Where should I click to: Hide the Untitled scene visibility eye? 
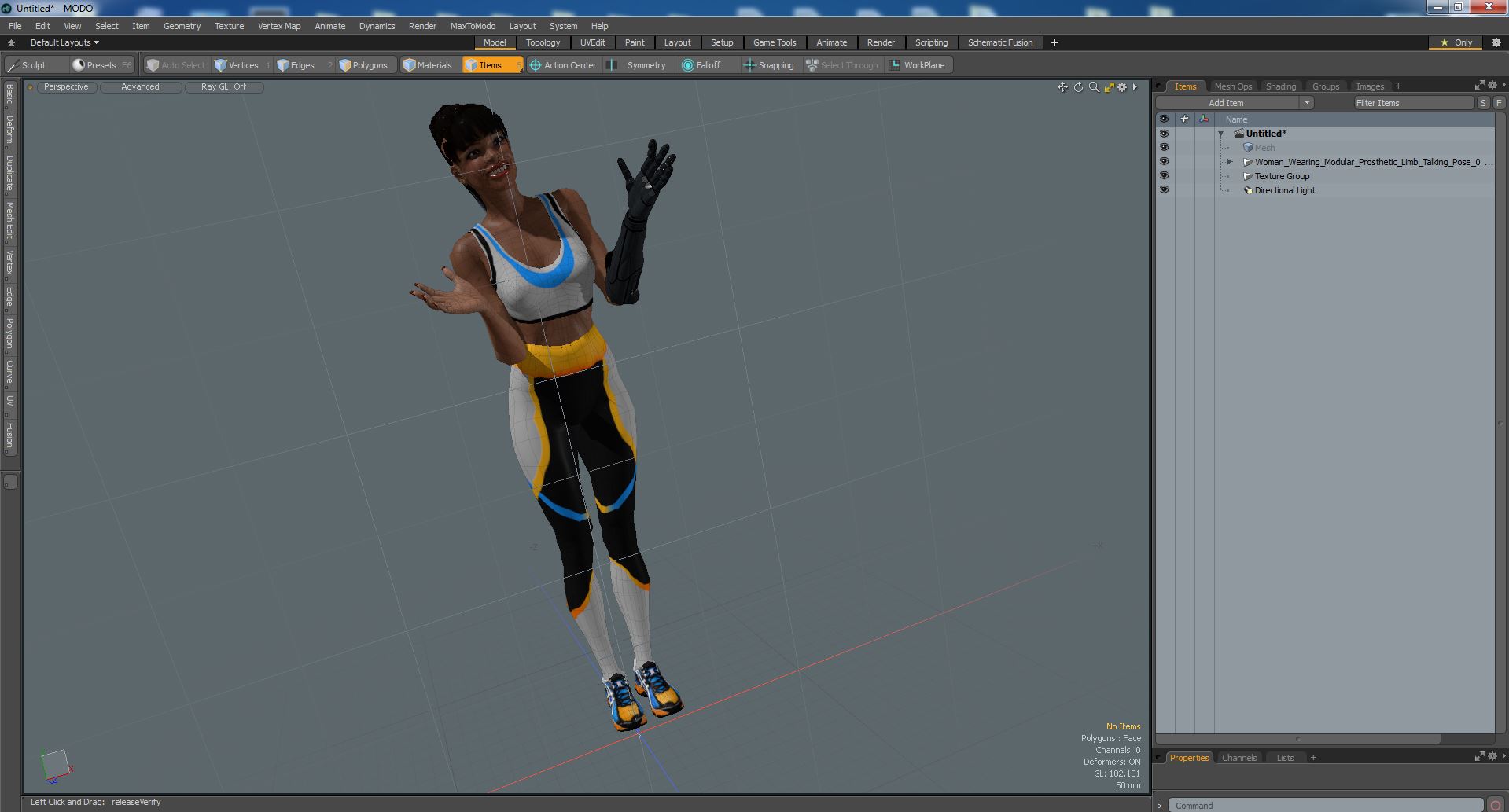point(1164,134)
